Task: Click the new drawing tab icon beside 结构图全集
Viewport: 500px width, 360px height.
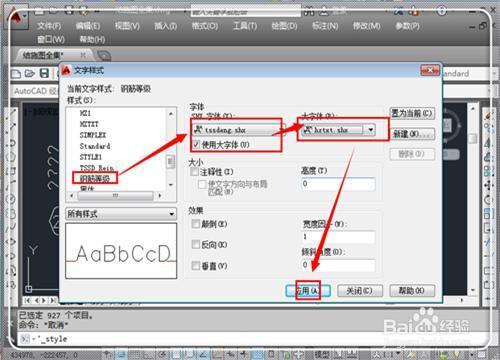Action: tap(104, 55)
